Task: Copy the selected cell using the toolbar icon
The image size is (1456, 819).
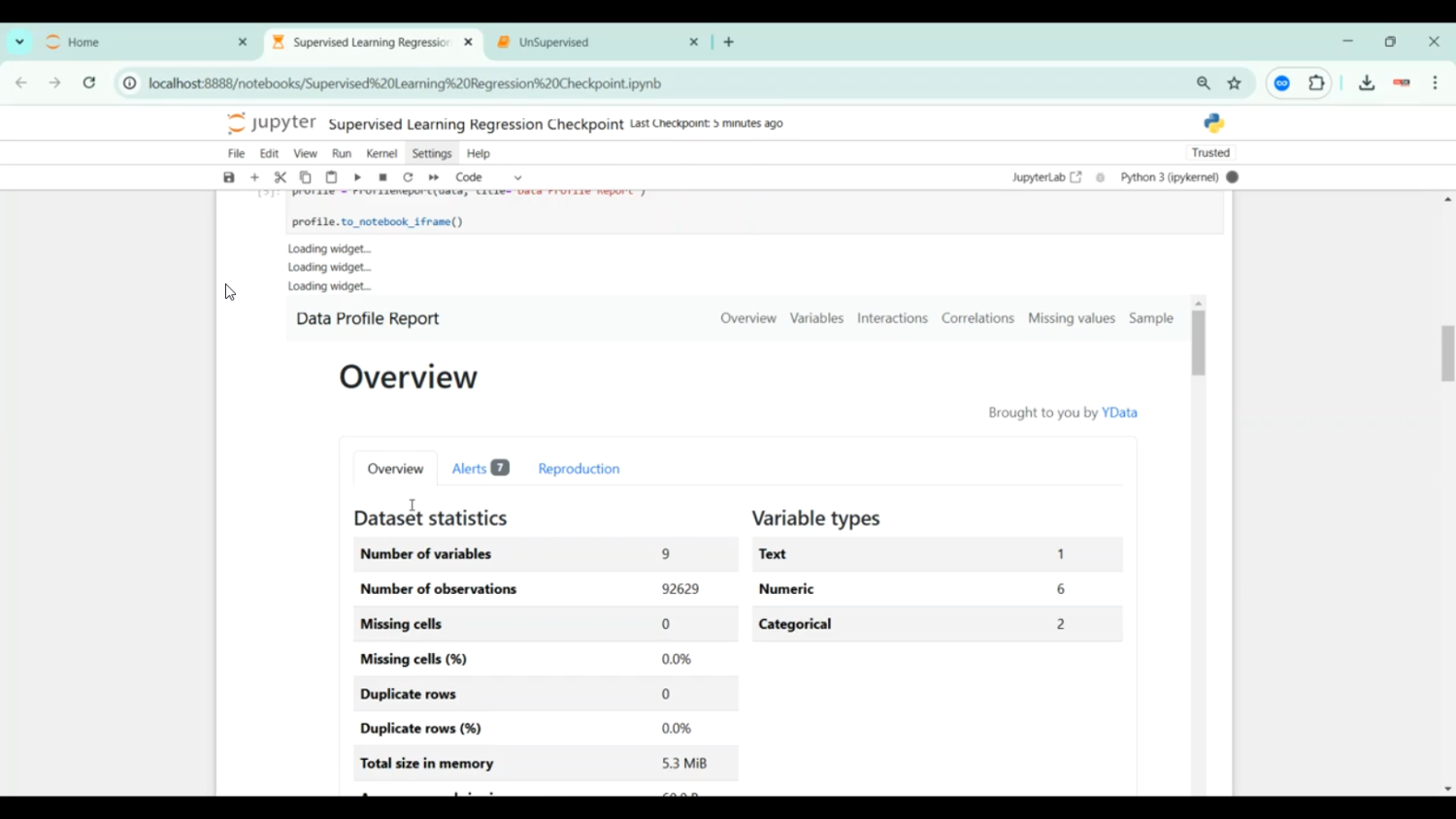Action: pos(306,178)
